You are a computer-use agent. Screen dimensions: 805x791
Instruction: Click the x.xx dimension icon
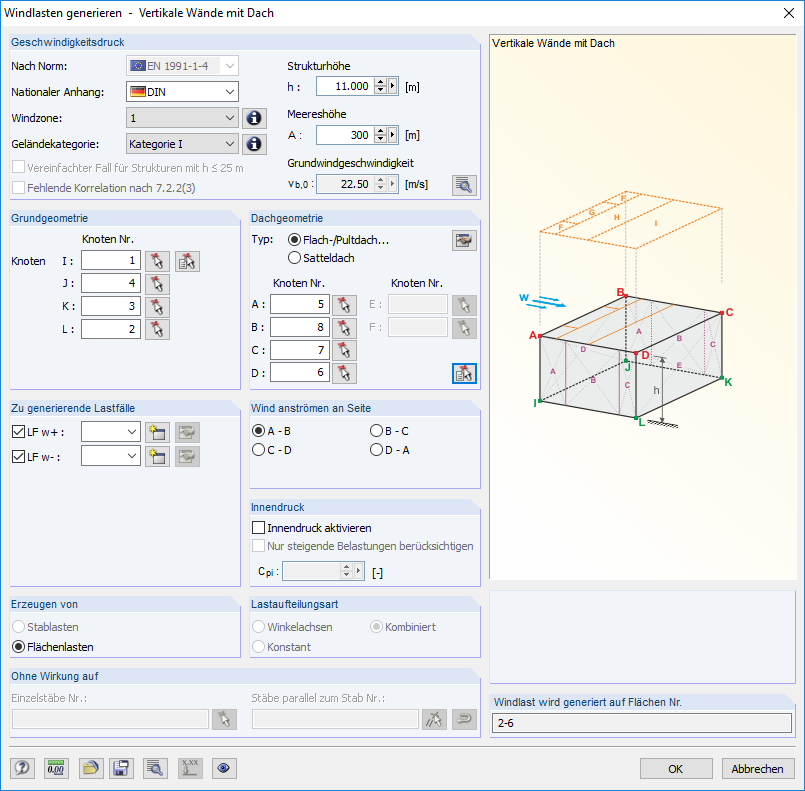click(x=190, y=768)
